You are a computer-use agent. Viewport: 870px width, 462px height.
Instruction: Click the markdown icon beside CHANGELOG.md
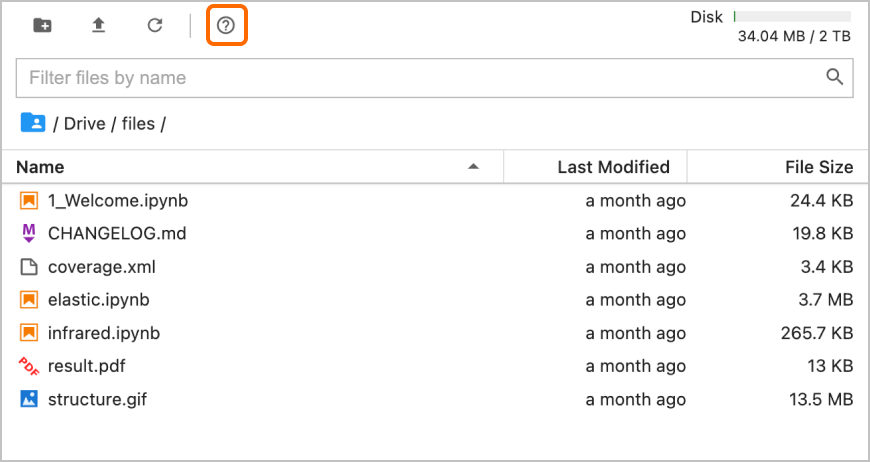29,233
